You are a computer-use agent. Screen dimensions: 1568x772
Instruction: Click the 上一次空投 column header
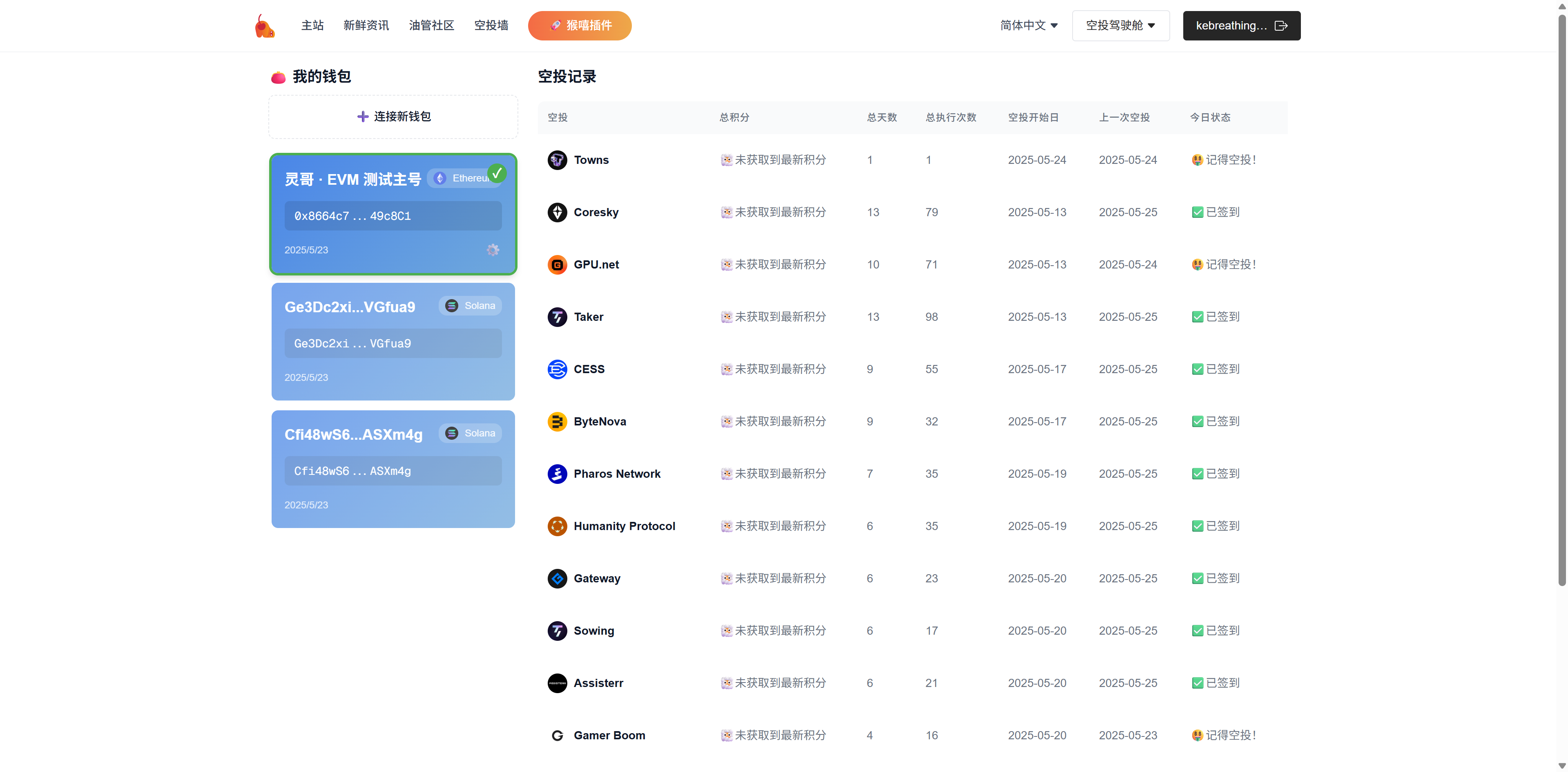coord(1124,118)
